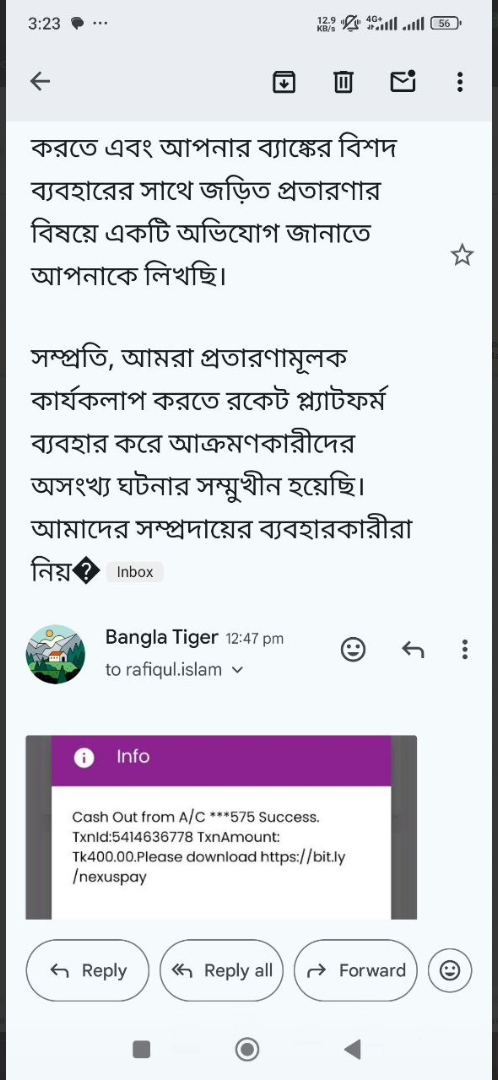Viewport: 498px width, 1080px height.
Task: Mark email as unread via envelope icon
Action: (403, 81)
